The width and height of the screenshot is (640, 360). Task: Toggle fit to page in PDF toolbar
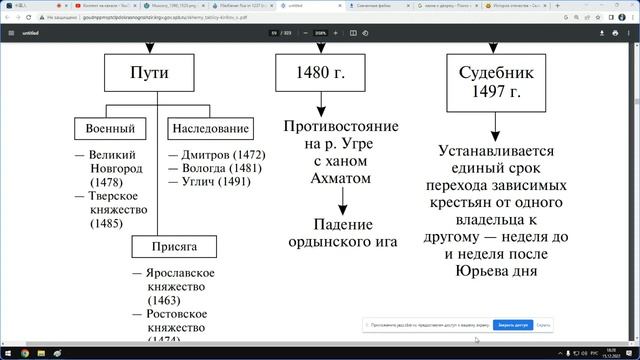tap(353, 33)
